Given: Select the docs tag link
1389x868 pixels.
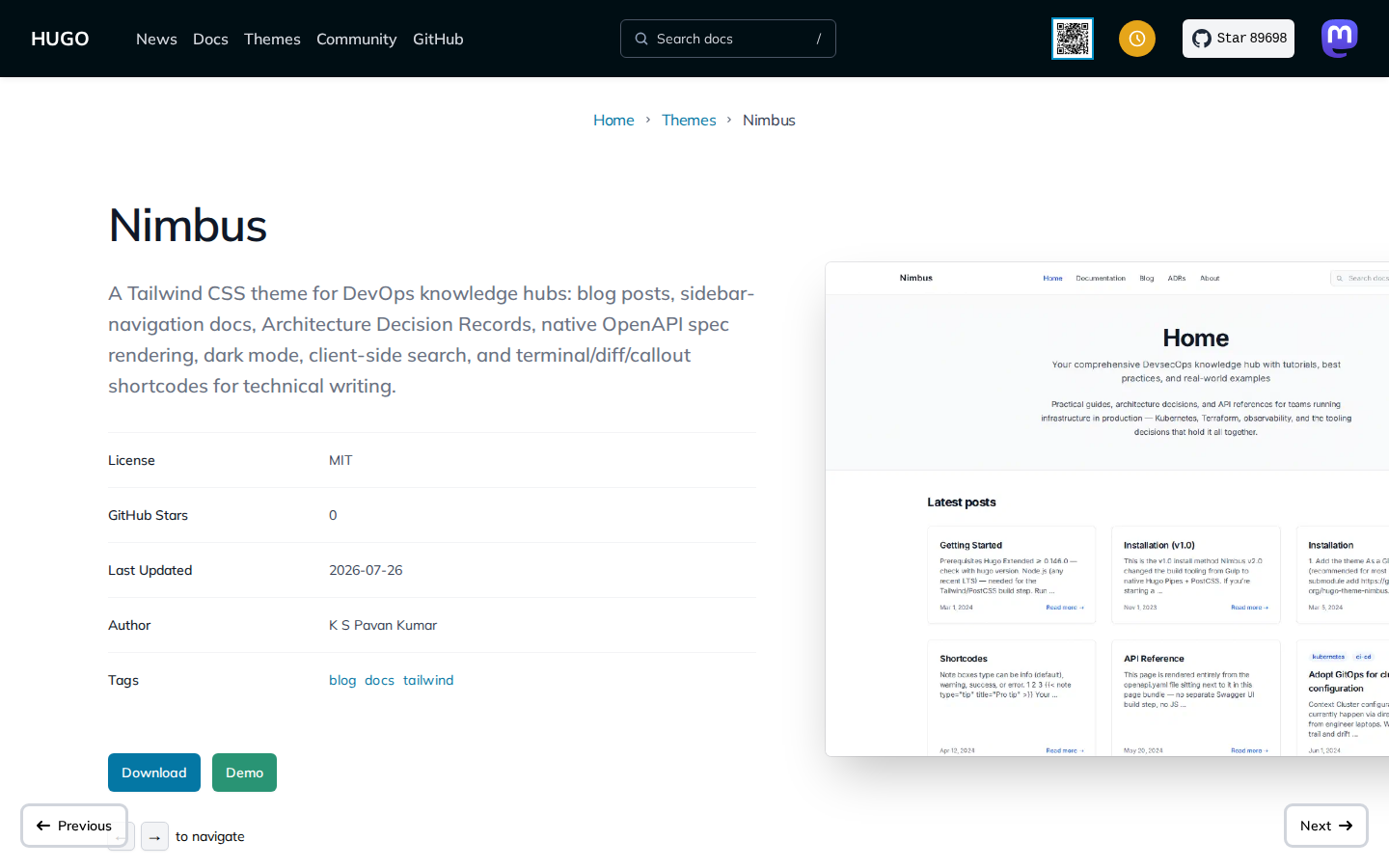Looking at the screenshot, I should pyautogui.click(x=379, y=680).
